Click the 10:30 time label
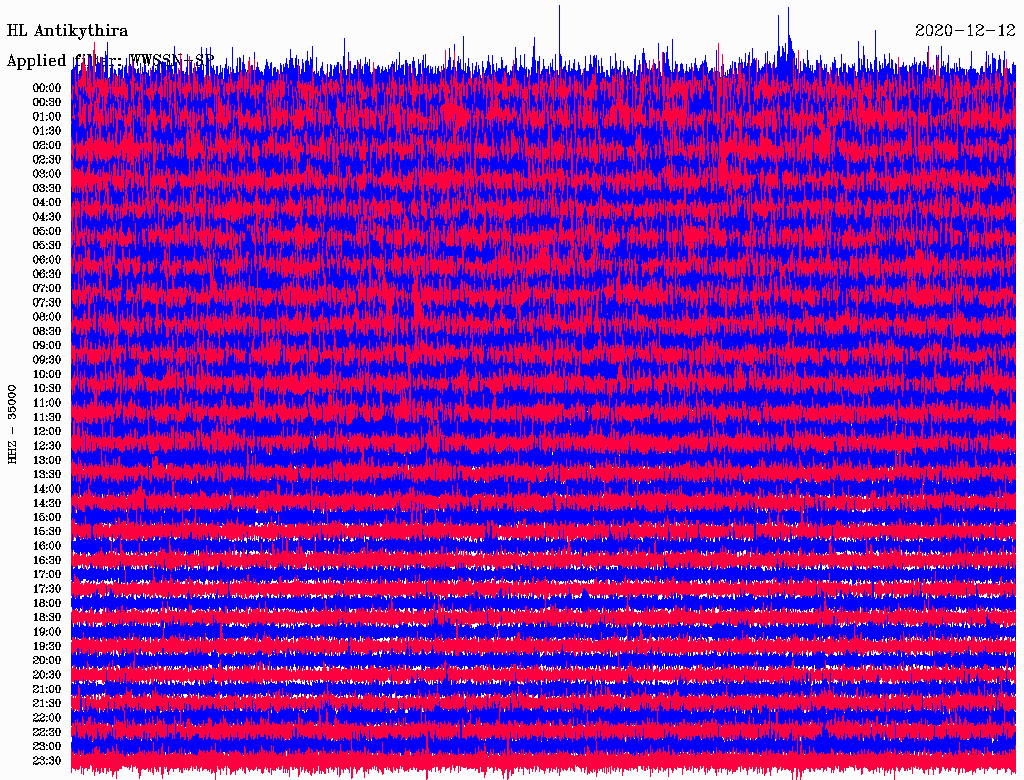The image size is (1024, 780). click(x=47, y=389)
